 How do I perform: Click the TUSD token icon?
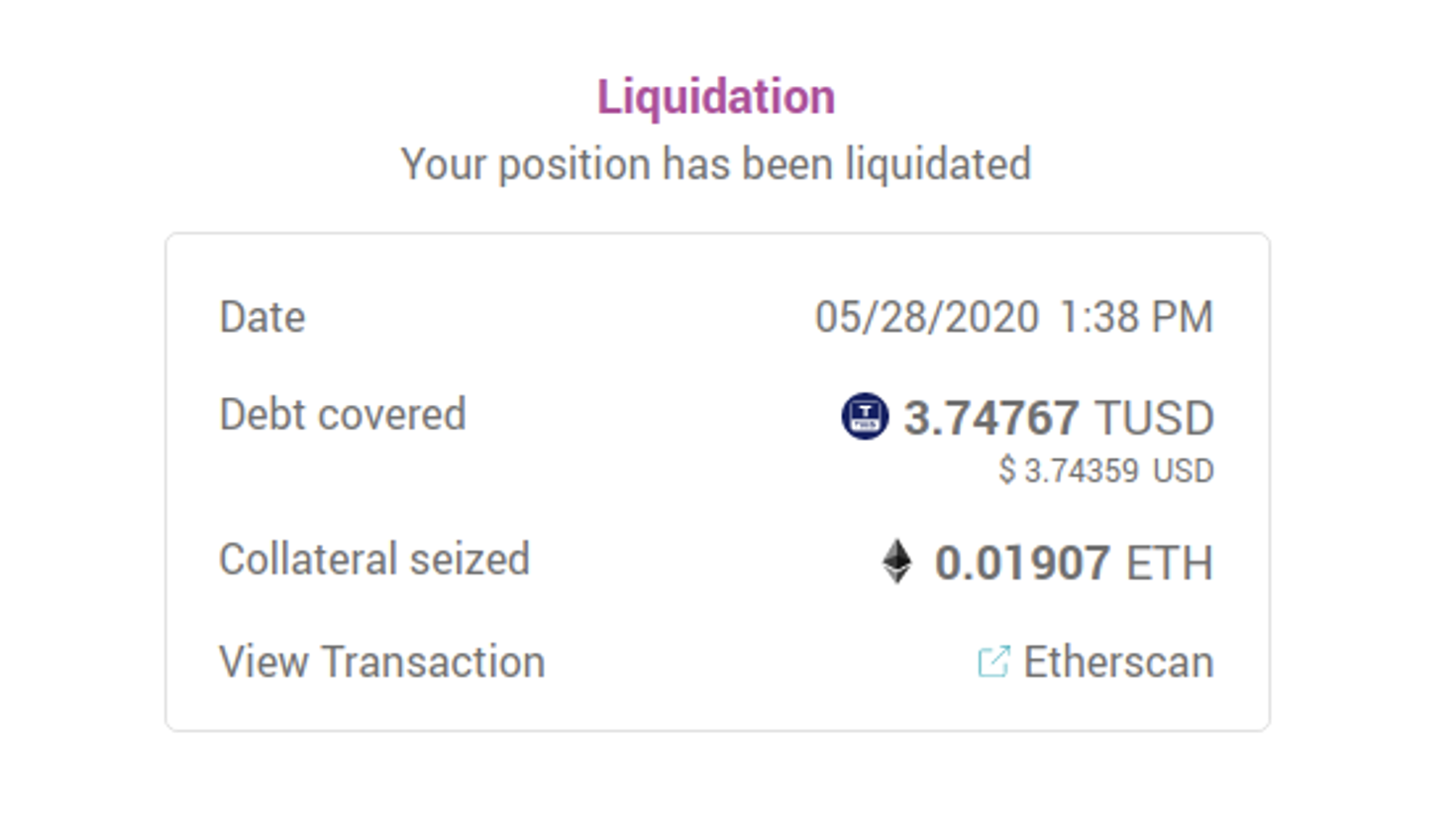(865, 416)
